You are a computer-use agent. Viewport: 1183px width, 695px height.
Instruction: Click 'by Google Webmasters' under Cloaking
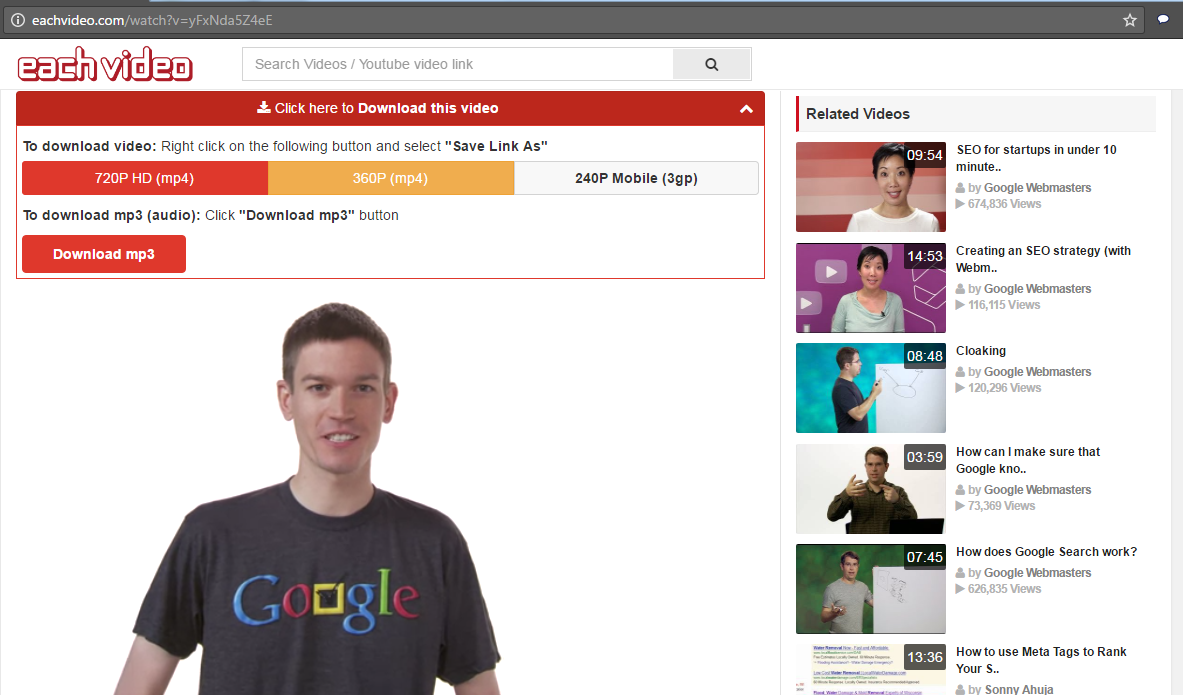click(x=1024, y=372)
